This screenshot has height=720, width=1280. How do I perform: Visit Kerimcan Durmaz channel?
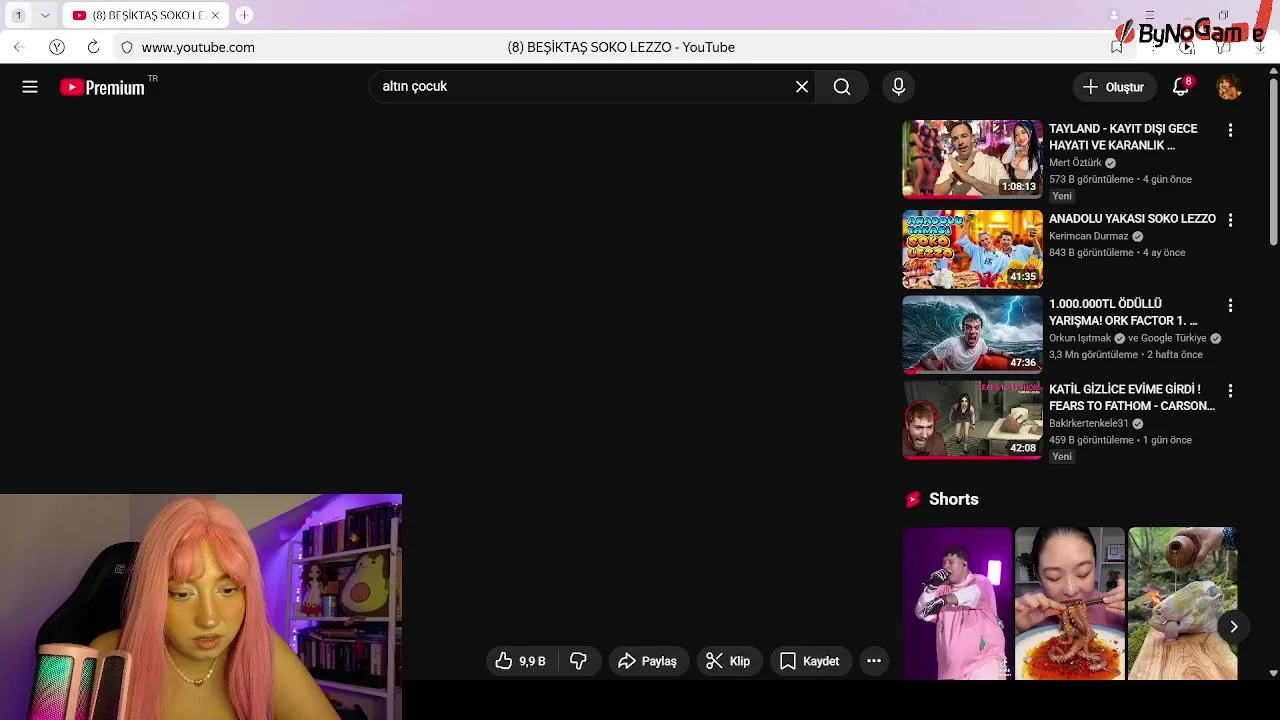click(x=1088, y=237)
